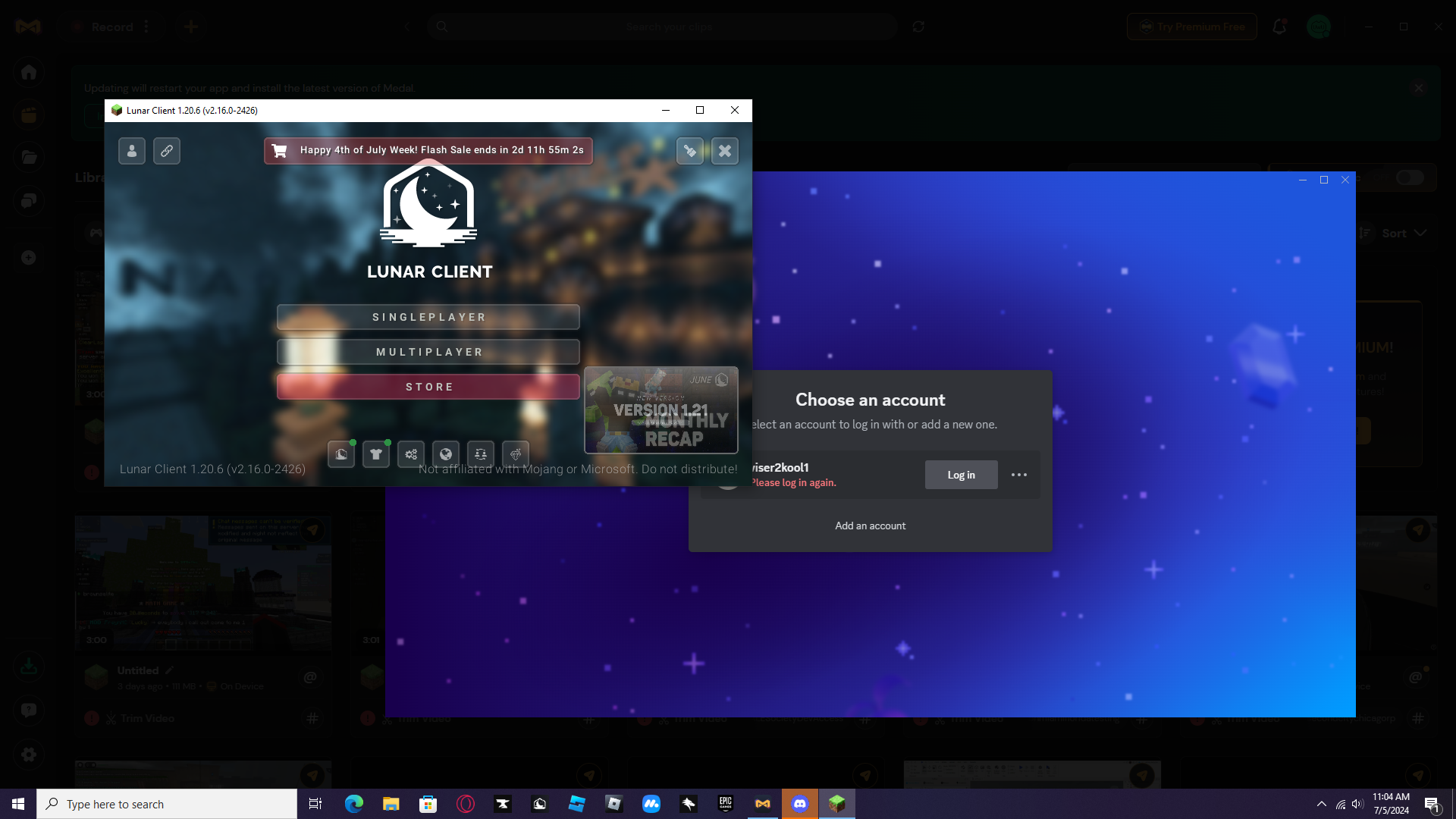Toggle the switch in Medal library header
Image resolution: width=1456 pixels, height=819 pixels.
(1410, 177)
